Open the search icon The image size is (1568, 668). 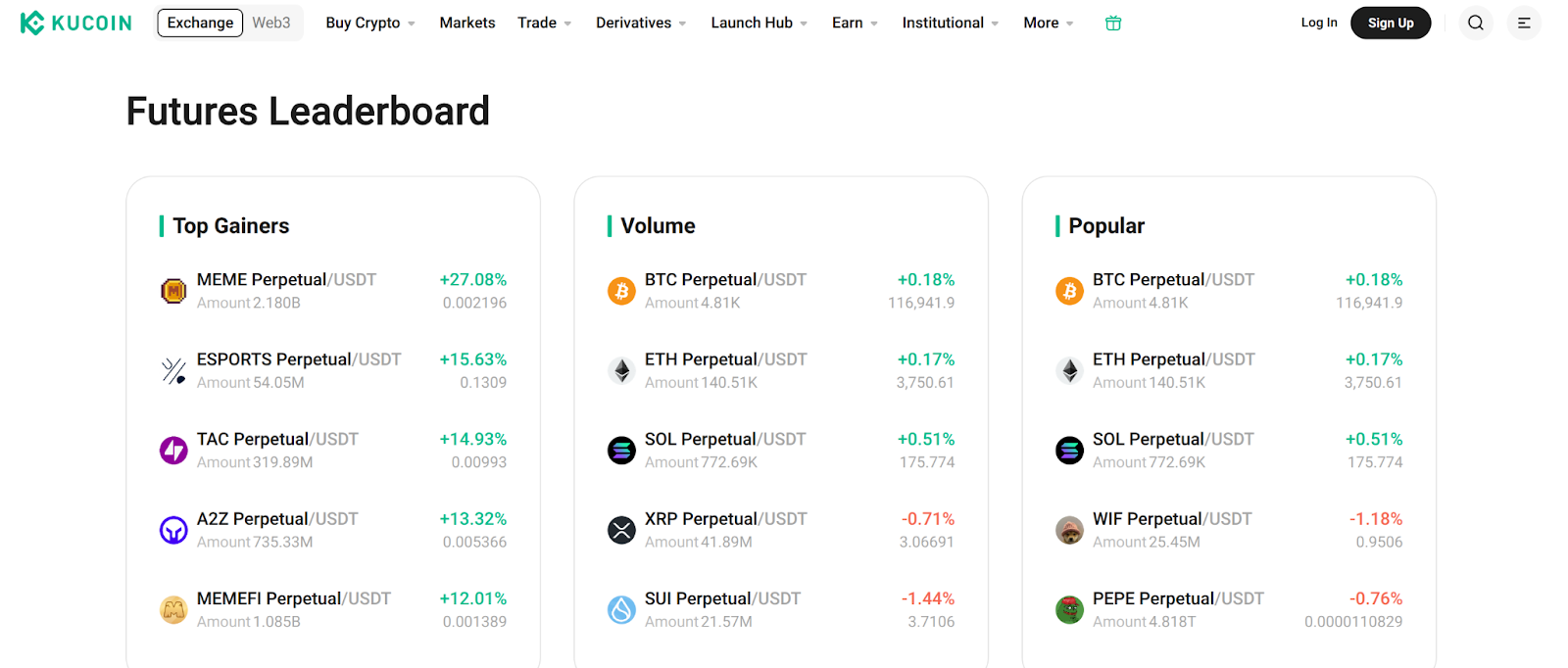(x=1475, y=22)
